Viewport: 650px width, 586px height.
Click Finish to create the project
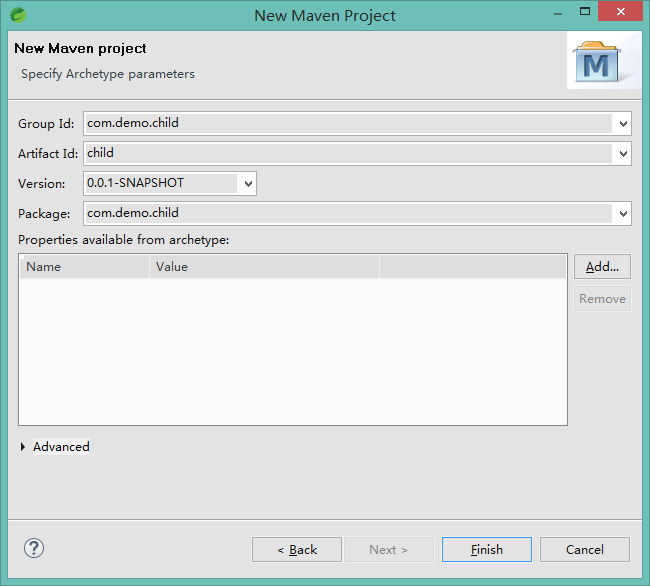[x=487, y=550]
